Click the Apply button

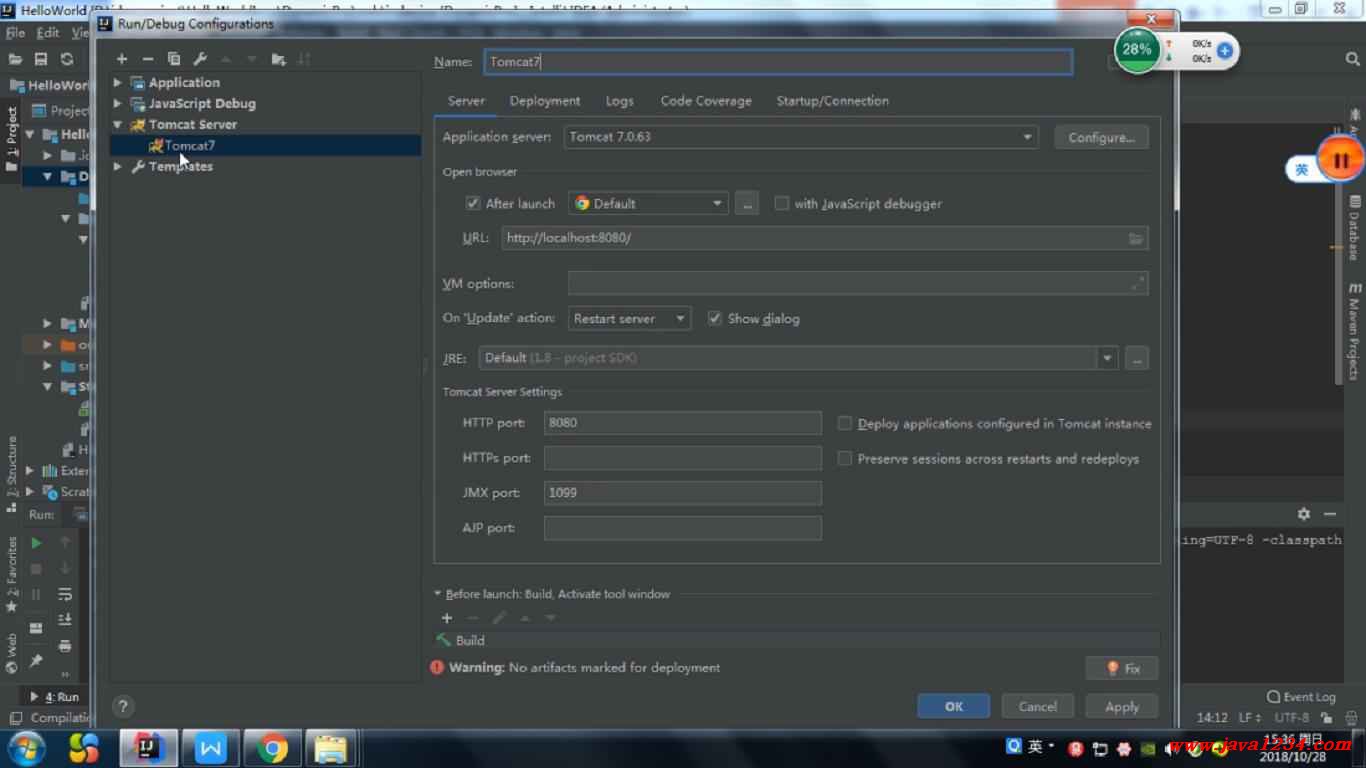[x=1122, y=706]
